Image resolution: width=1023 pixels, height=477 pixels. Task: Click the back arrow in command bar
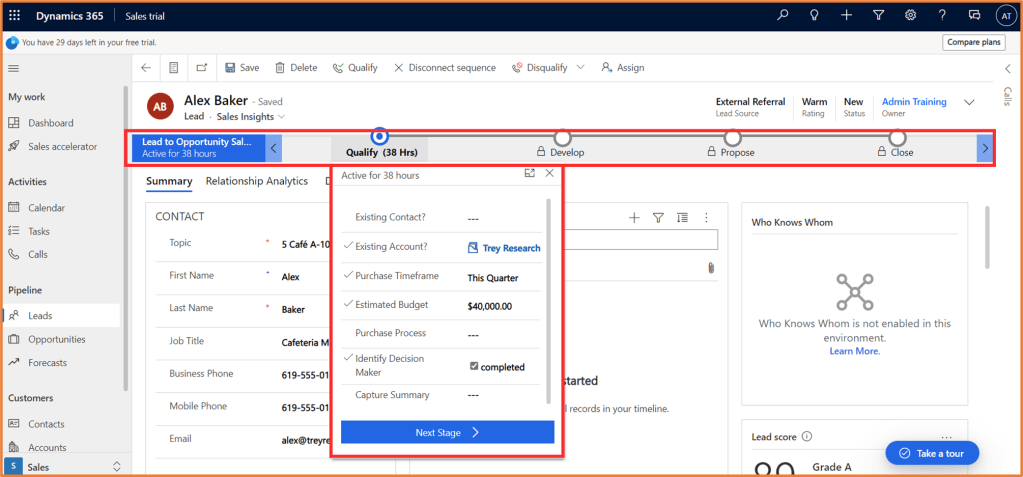(x=146, y=68)
